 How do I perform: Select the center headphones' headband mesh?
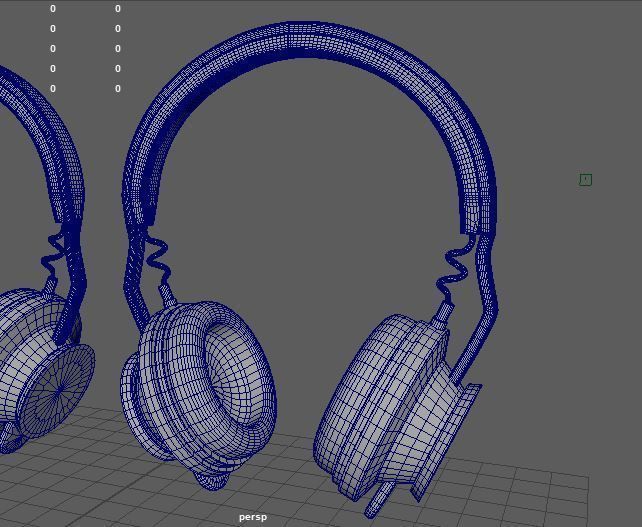click(305, 41)
